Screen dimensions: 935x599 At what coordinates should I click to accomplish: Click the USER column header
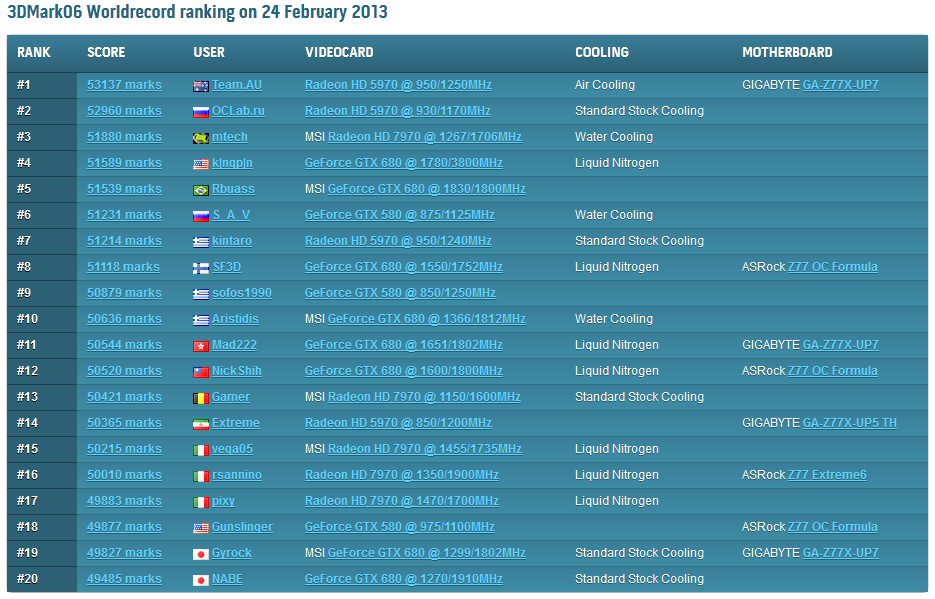pos(209,52)
